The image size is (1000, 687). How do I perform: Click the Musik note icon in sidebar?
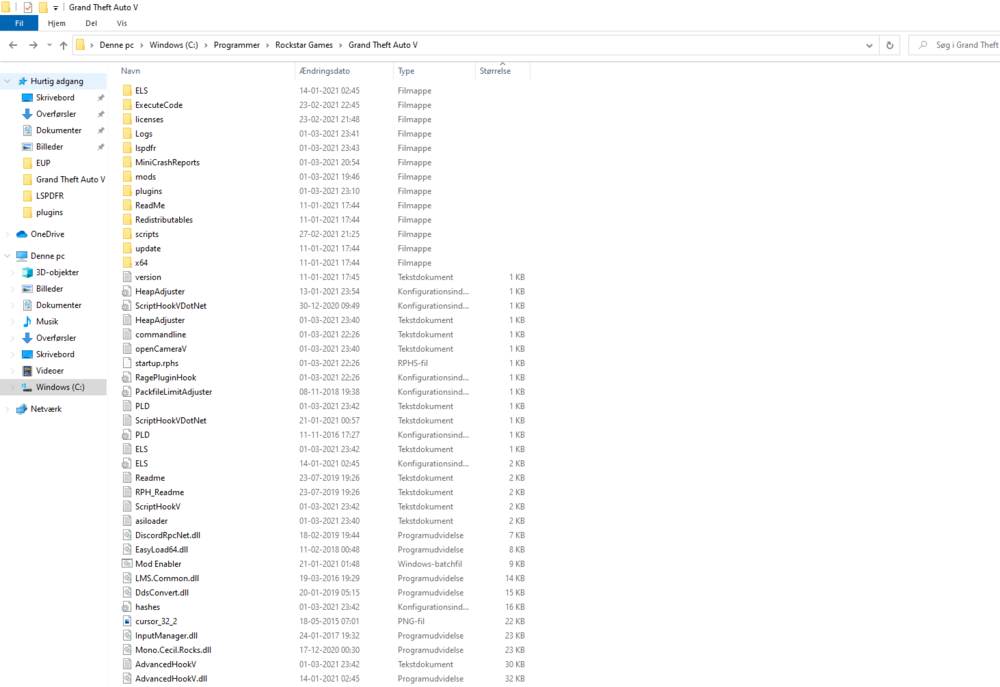tap(27, 321)
